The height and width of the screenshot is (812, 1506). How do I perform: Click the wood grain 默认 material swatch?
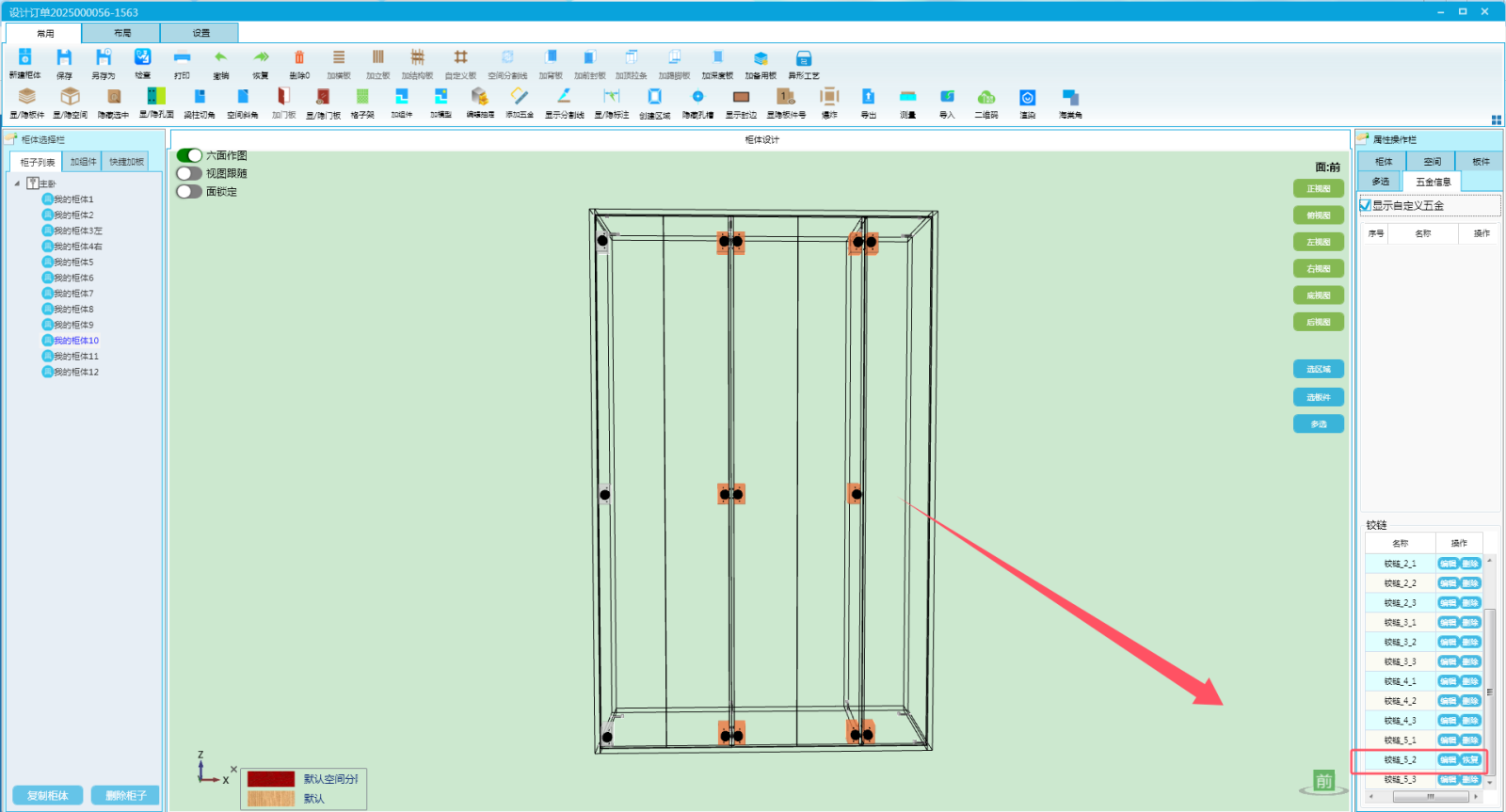271,799
